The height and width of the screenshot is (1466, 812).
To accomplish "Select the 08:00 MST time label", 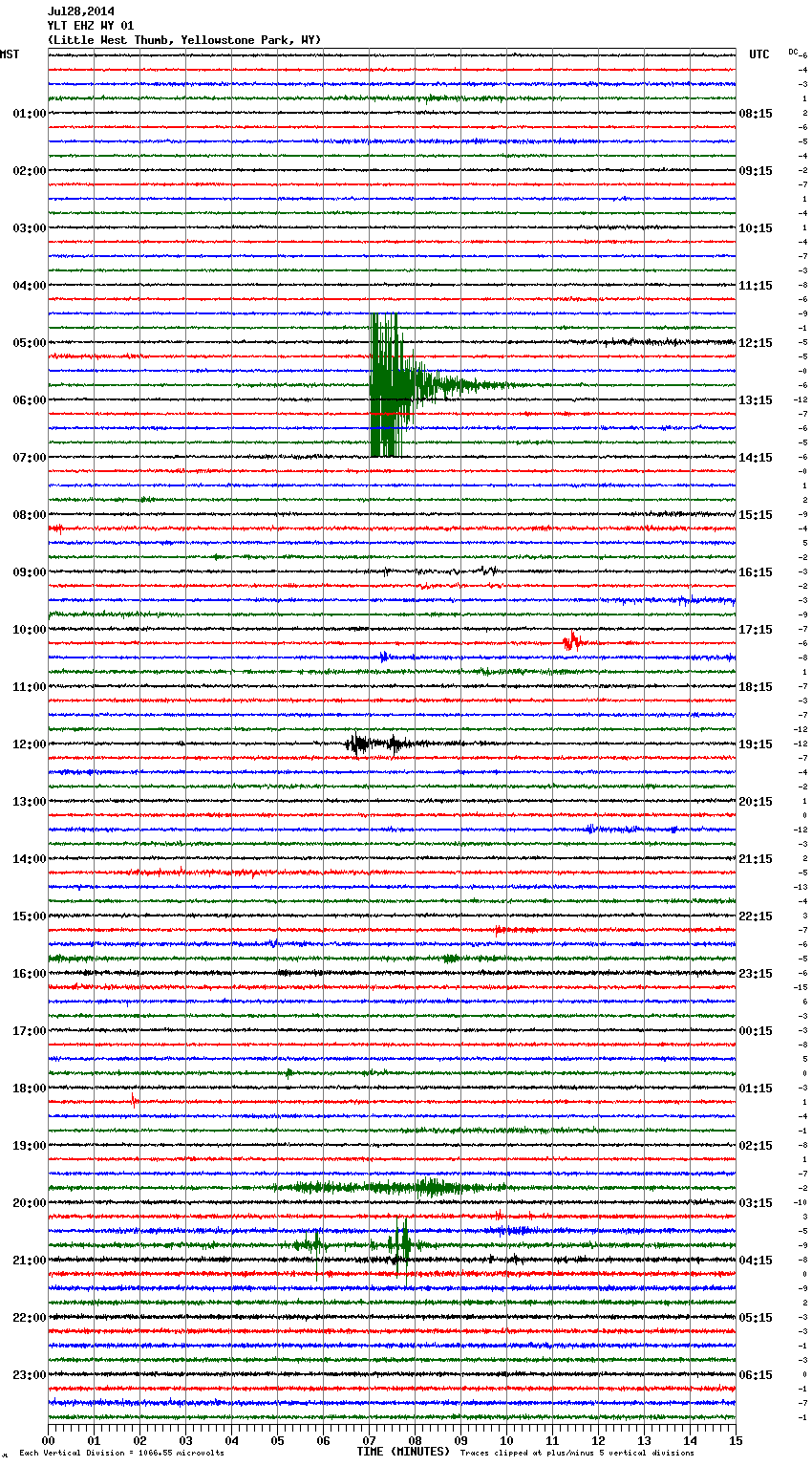I will [x=30, y=515].
